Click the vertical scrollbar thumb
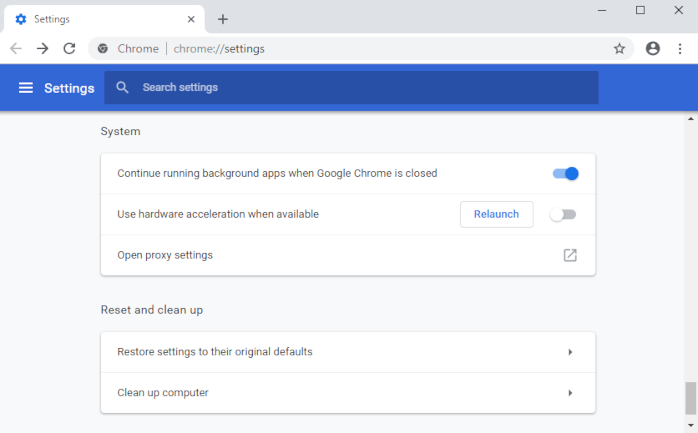 tap(691, 399)
